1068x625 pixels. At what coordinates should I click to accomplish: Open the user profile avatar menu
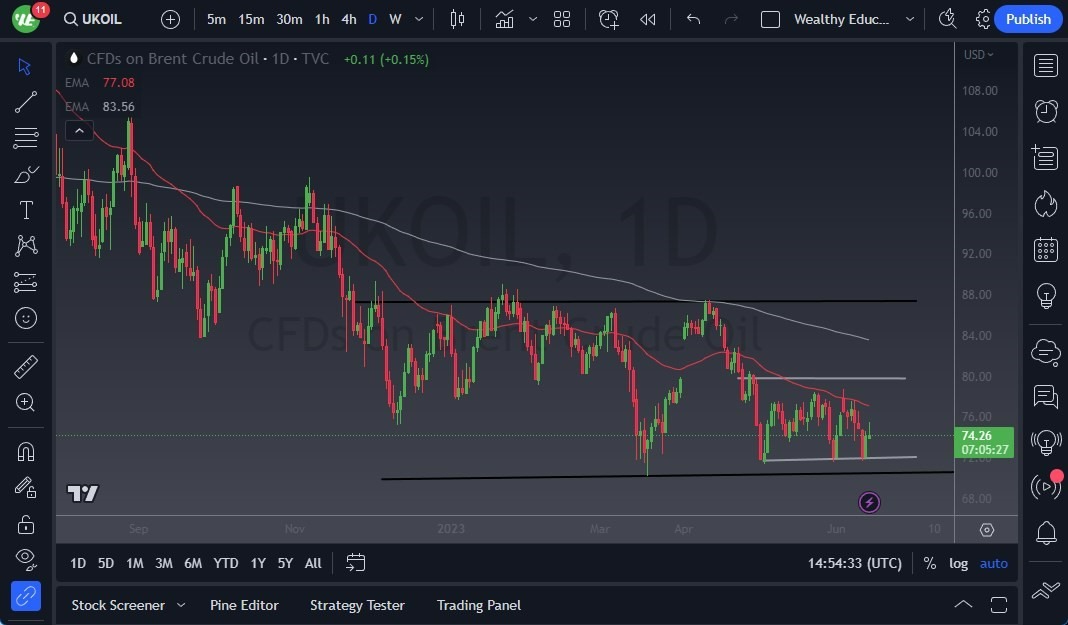26,19
